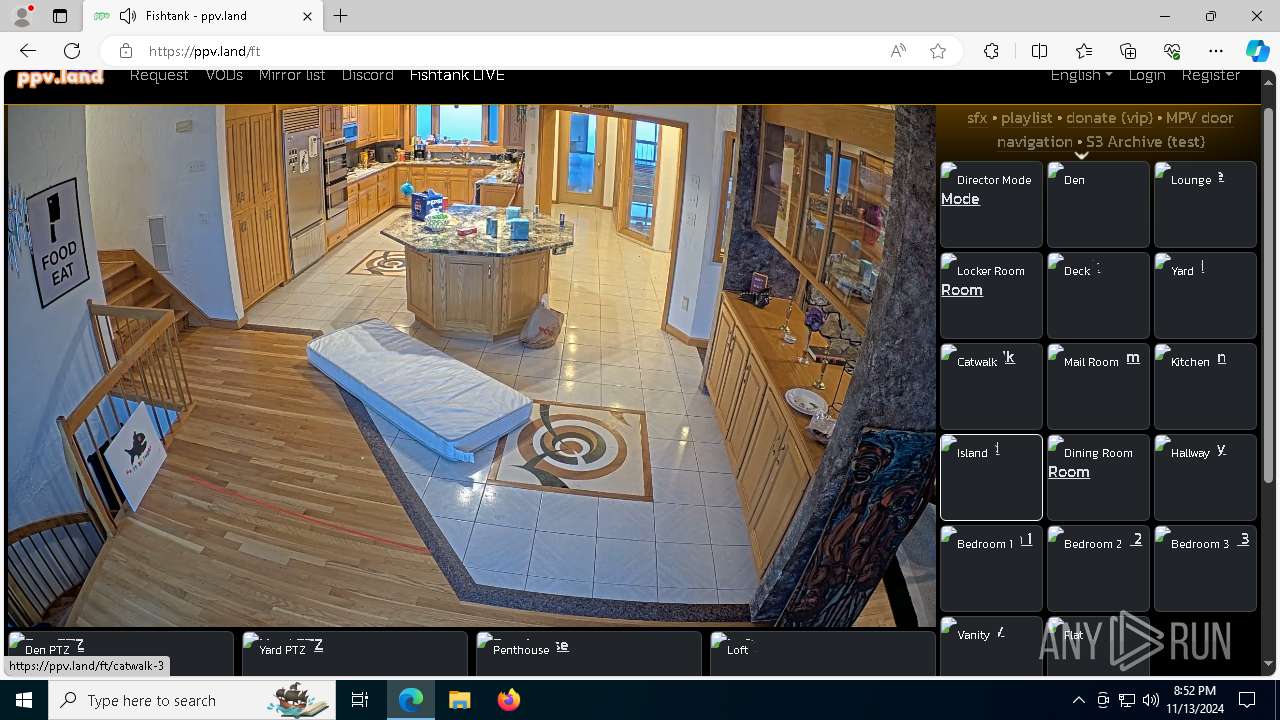Open the playlist link
The width and height of the screenshot is (1280, 720).
(1027, 118)
